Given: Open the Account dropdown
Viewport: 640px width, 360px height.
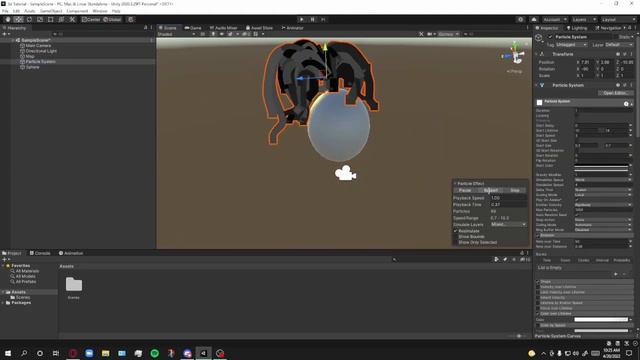Looking at the screenshot, I should coord(554,19).
